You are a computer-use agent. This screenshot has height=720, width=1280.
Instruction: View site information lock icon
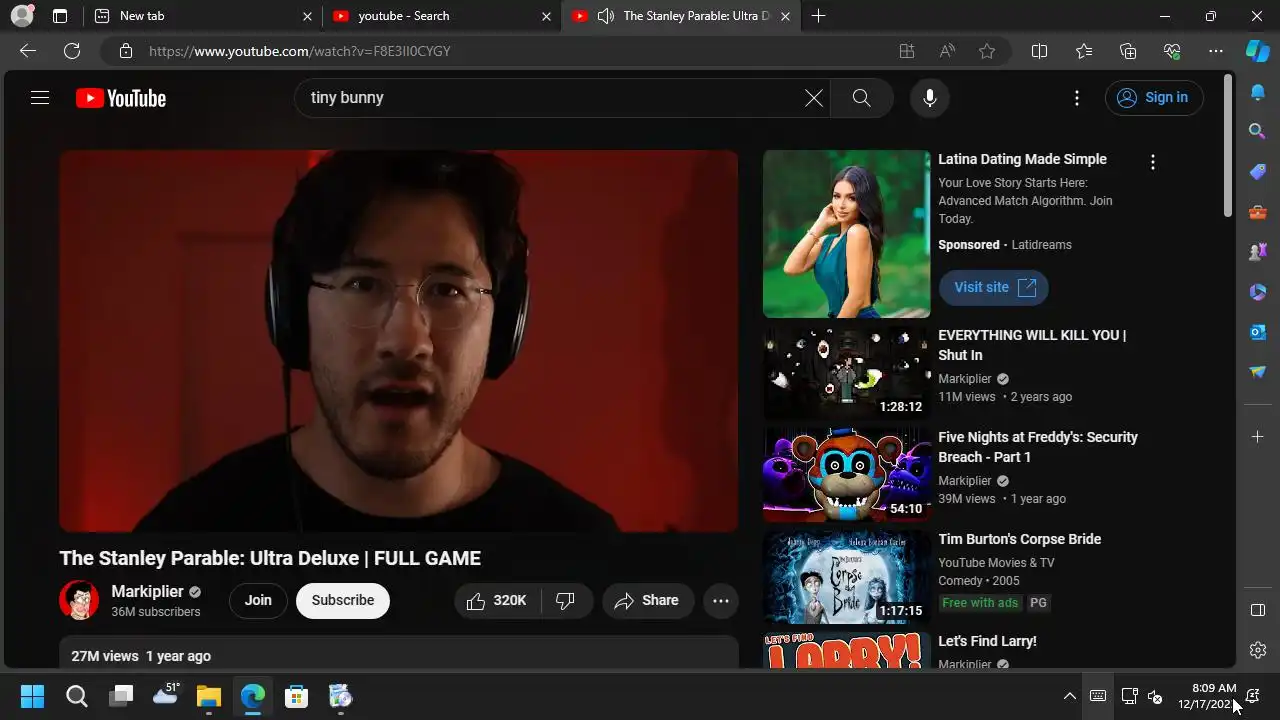(125, 51)
